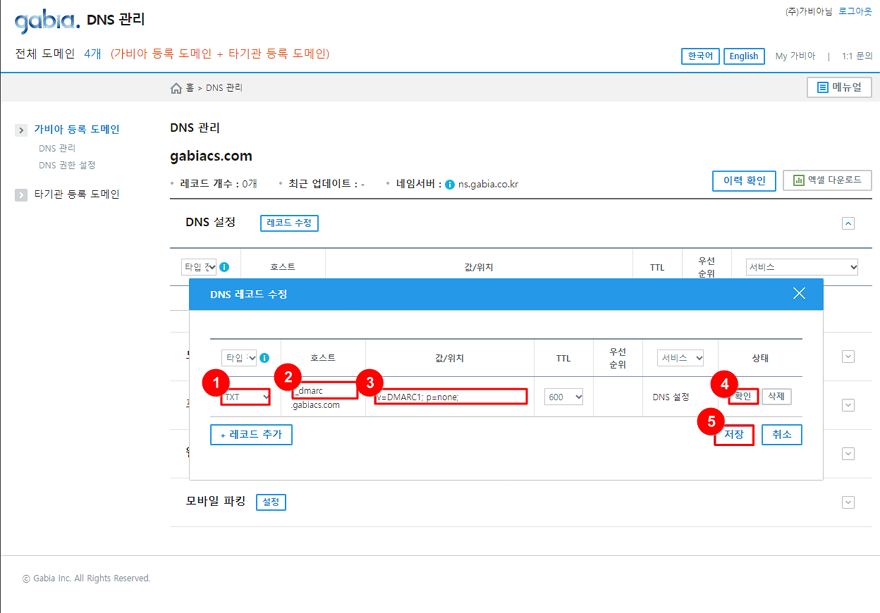Click the home icon in the breadcrumb
Viewport: 880px width, 613px height.
(176, 88)
